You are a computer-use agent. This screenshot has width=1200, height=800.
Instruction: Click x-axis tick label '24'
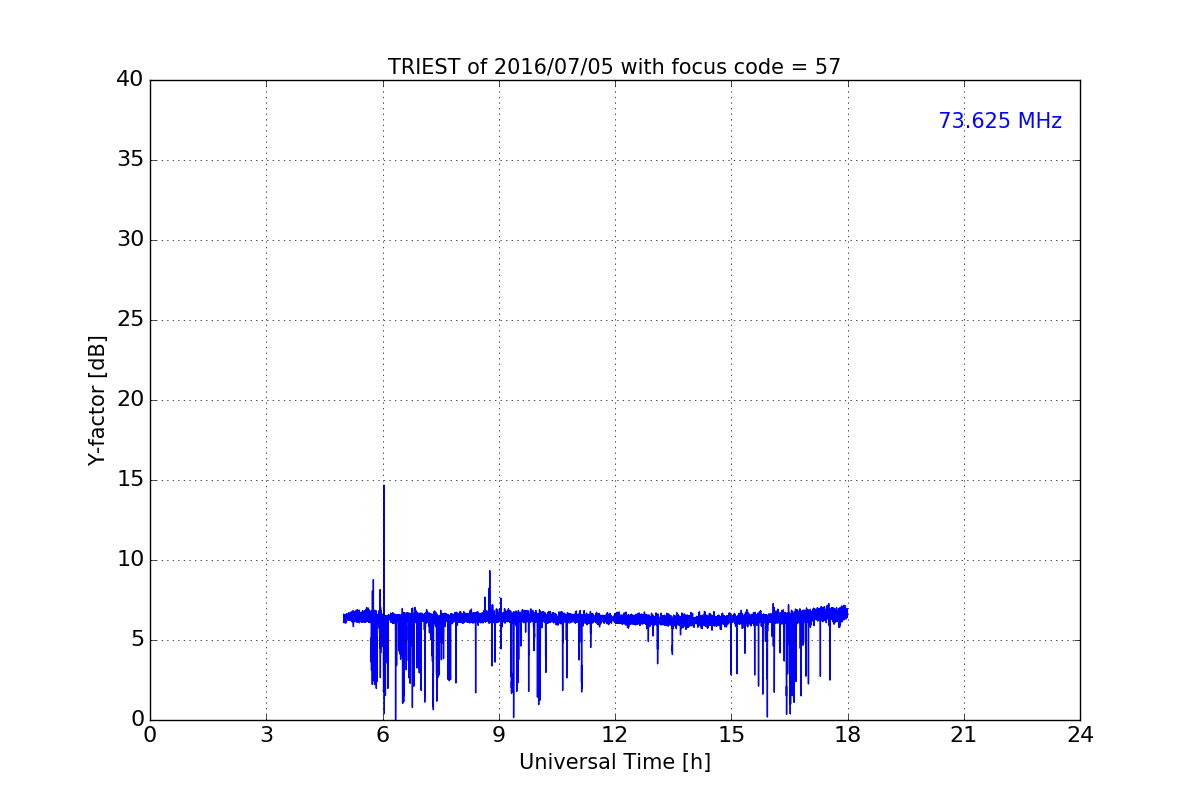[1080, 735]
